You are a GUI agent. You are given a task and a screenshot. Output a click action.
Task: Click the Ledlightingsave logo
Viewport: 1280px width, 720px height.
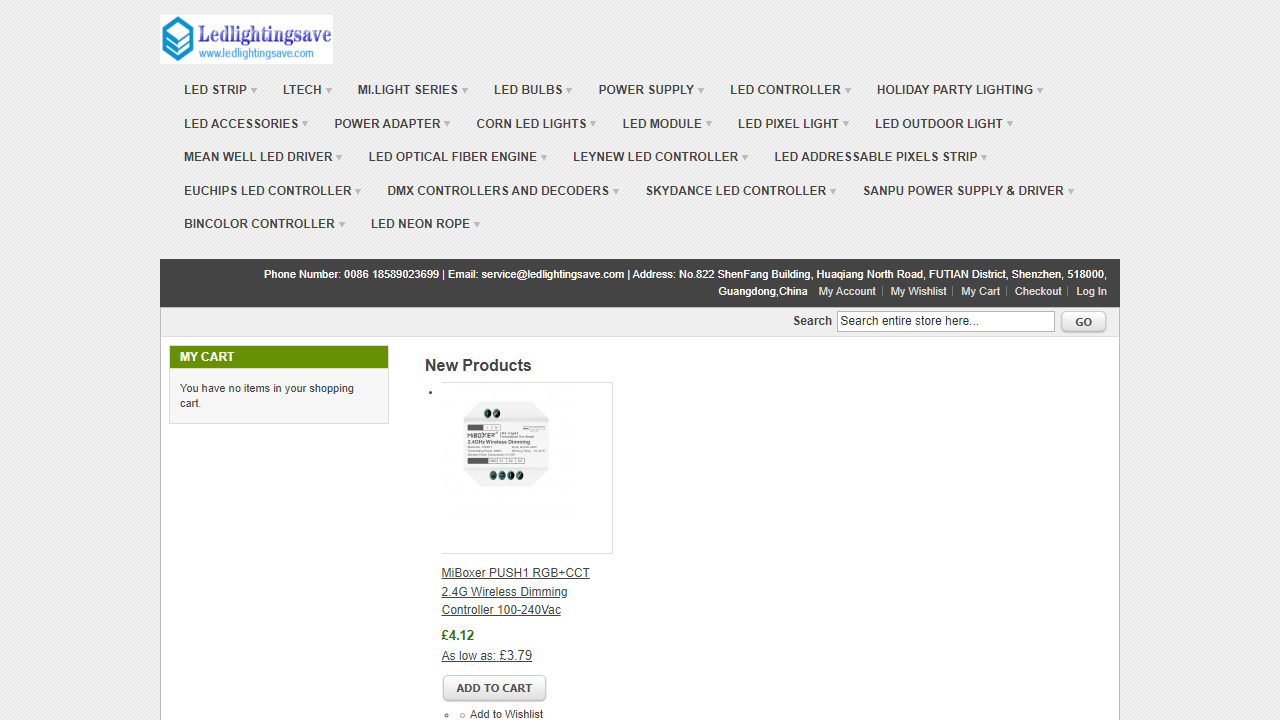246,40
